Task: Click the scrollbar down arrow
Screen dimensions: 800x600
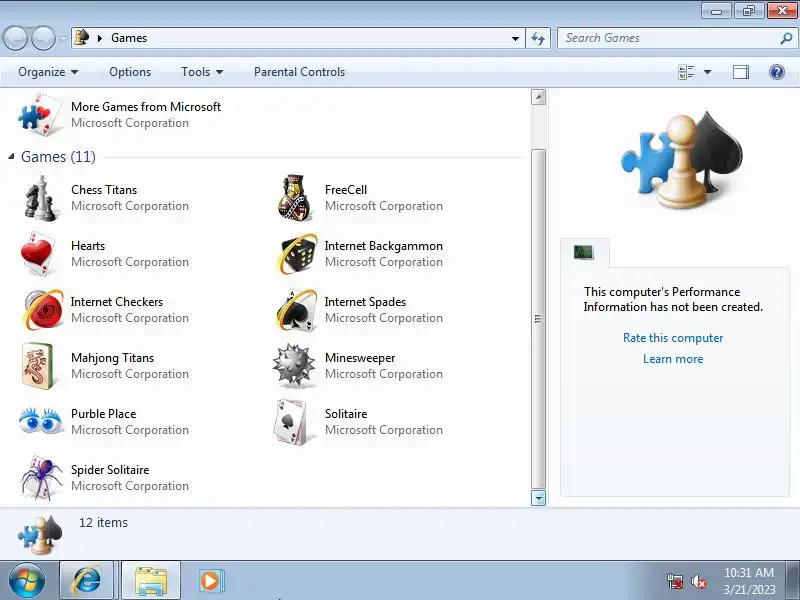Action: point(538,498)
